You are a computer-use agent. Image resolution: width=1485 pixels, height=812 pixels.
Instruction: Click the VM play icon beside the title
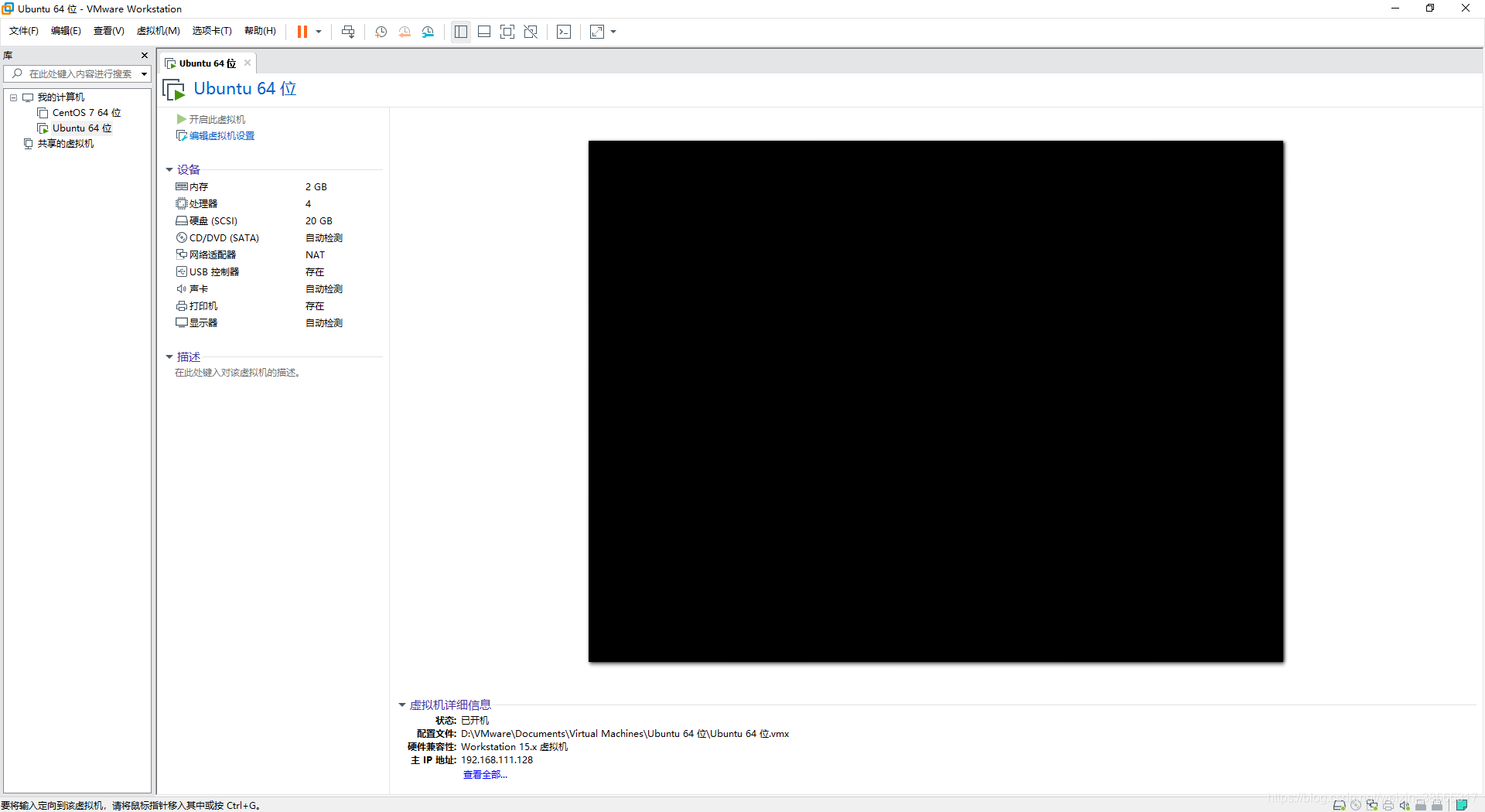point(174,90)
